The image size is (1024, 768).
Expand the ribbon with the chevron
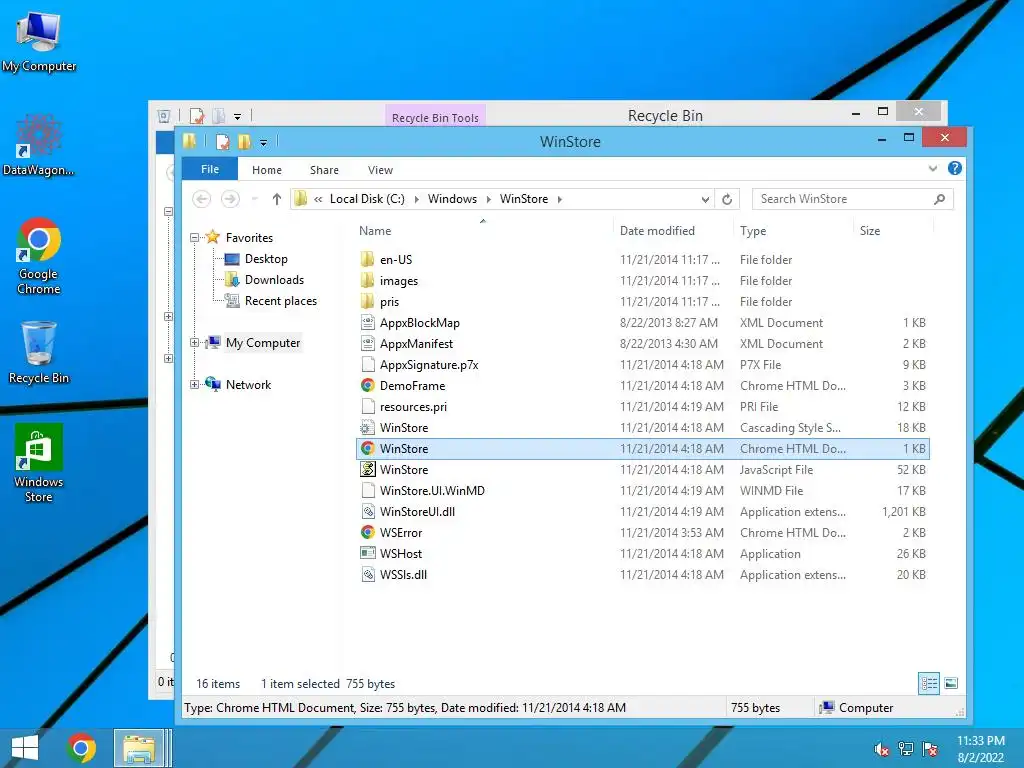[933, 168]
